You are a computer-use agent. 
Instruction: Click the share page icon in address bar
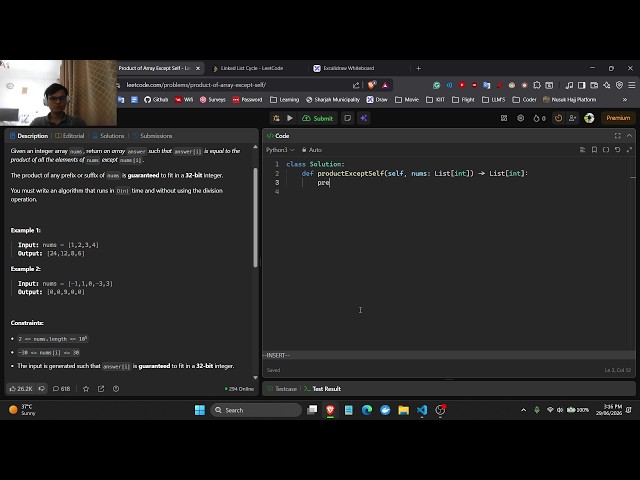356,85
